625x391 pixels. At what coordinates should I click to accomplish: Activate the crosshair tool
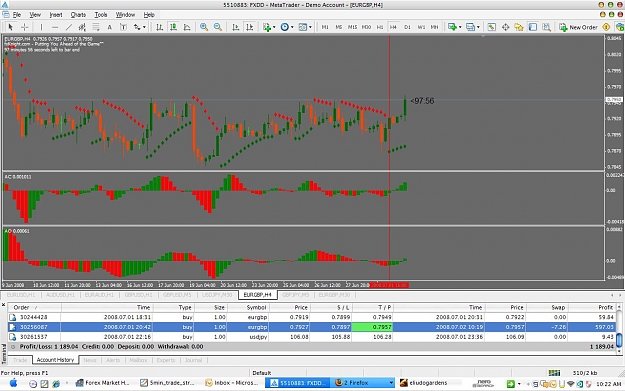click(x=24, y=27)
